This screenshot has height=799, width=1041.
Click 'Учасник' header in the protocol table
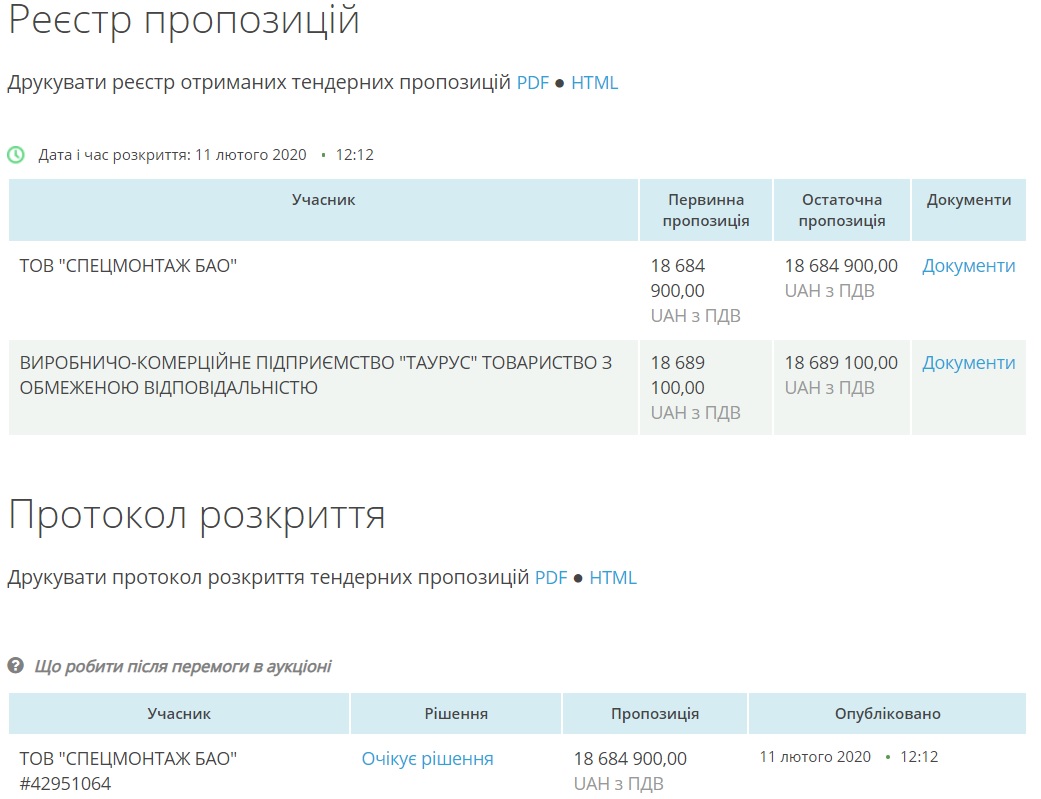point(179,714)
